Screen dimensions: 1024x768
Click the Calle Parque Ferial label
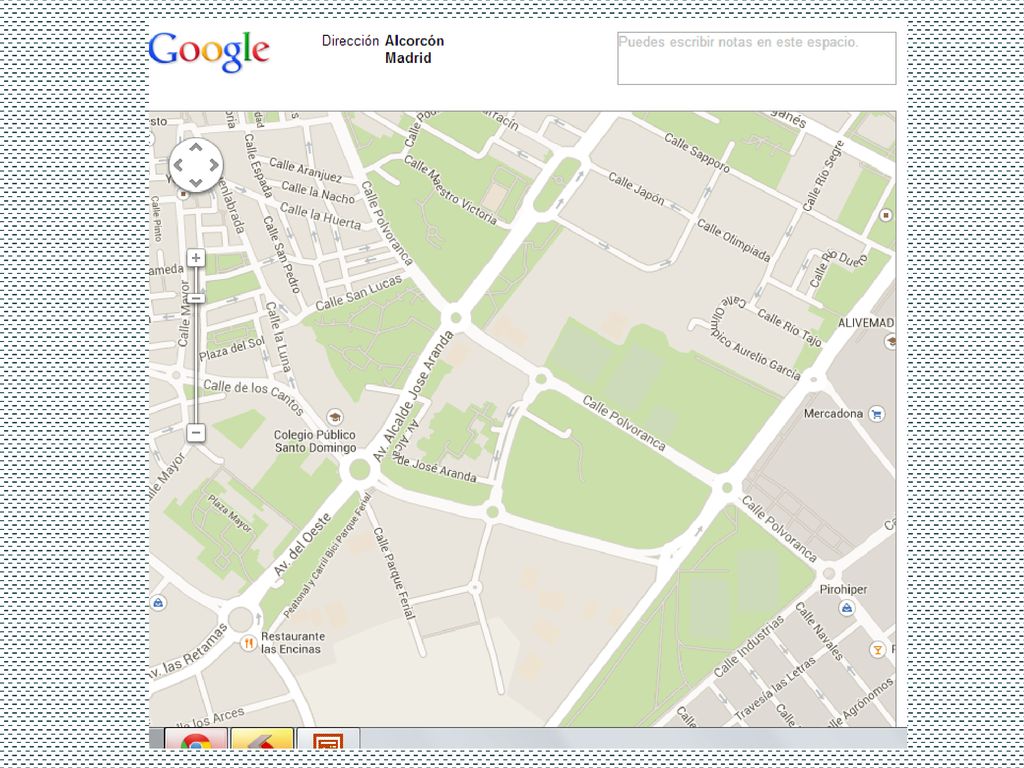click(x=394, y=573)
